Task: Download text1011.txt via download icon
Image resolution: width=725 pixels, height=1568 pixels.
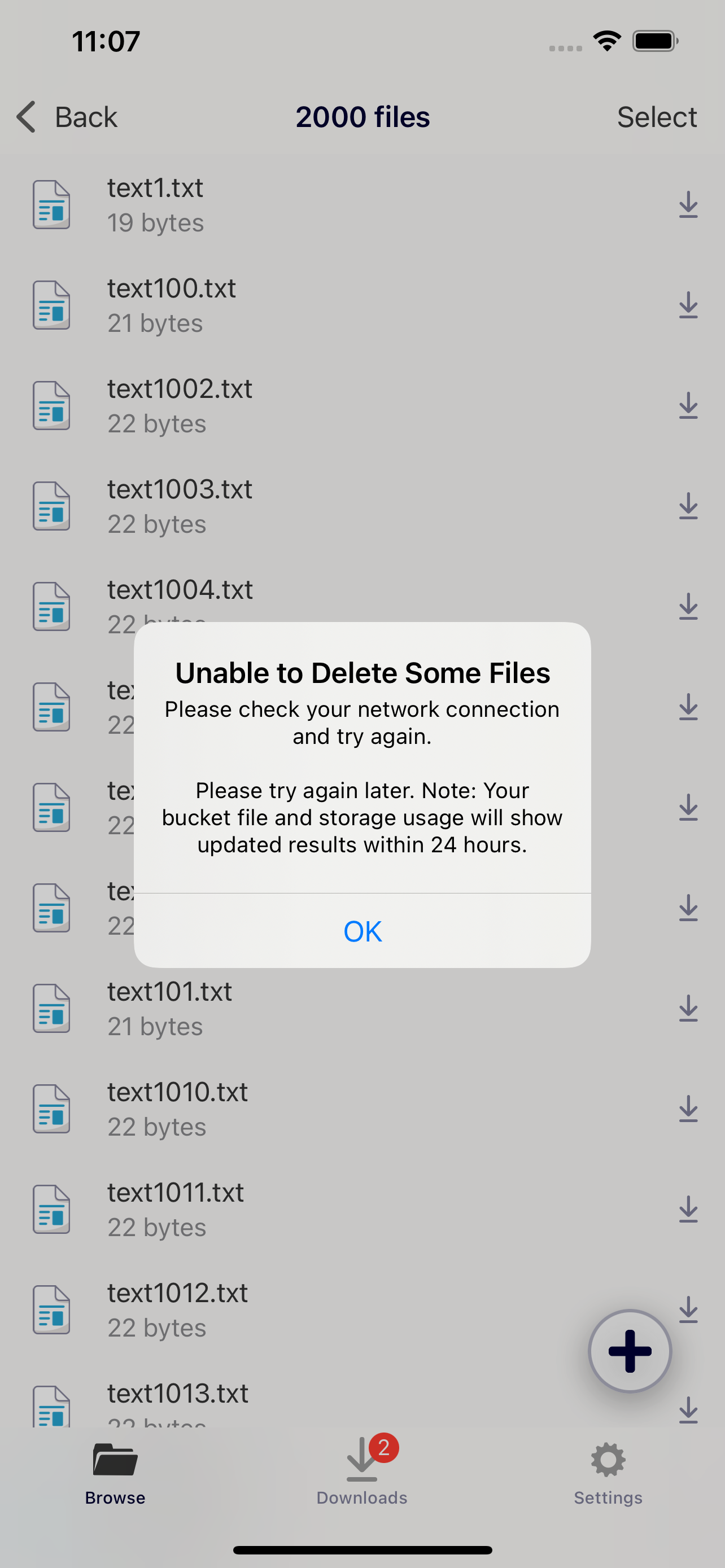Action: [688, 1210]
